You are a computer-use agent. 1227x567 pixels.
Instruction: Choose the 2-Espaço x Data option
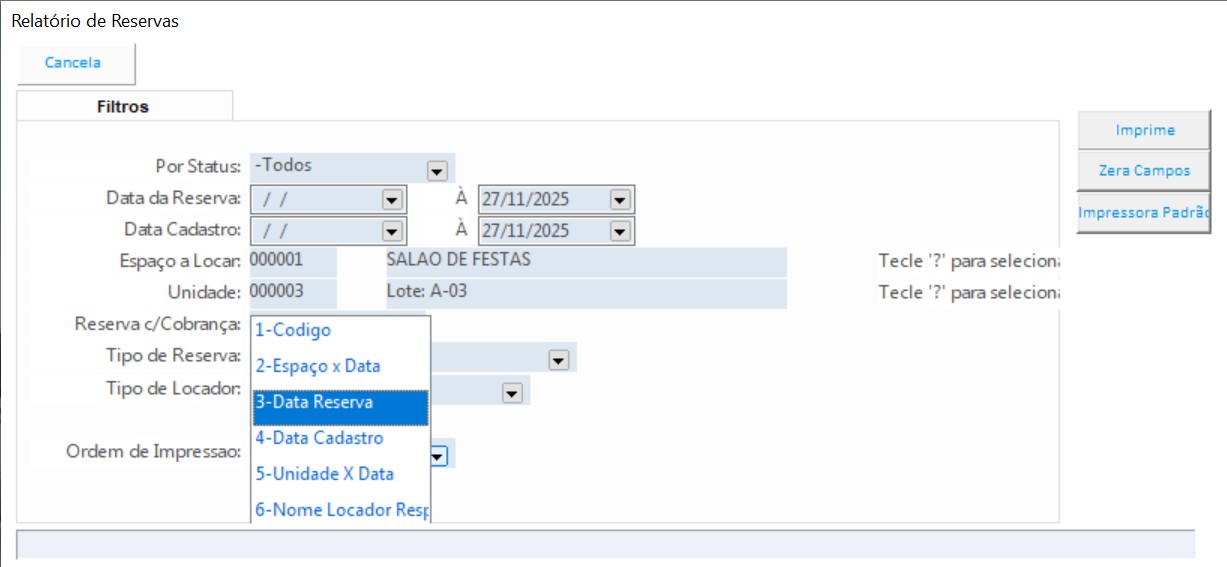pyautogui.click(x=340, y=366)
